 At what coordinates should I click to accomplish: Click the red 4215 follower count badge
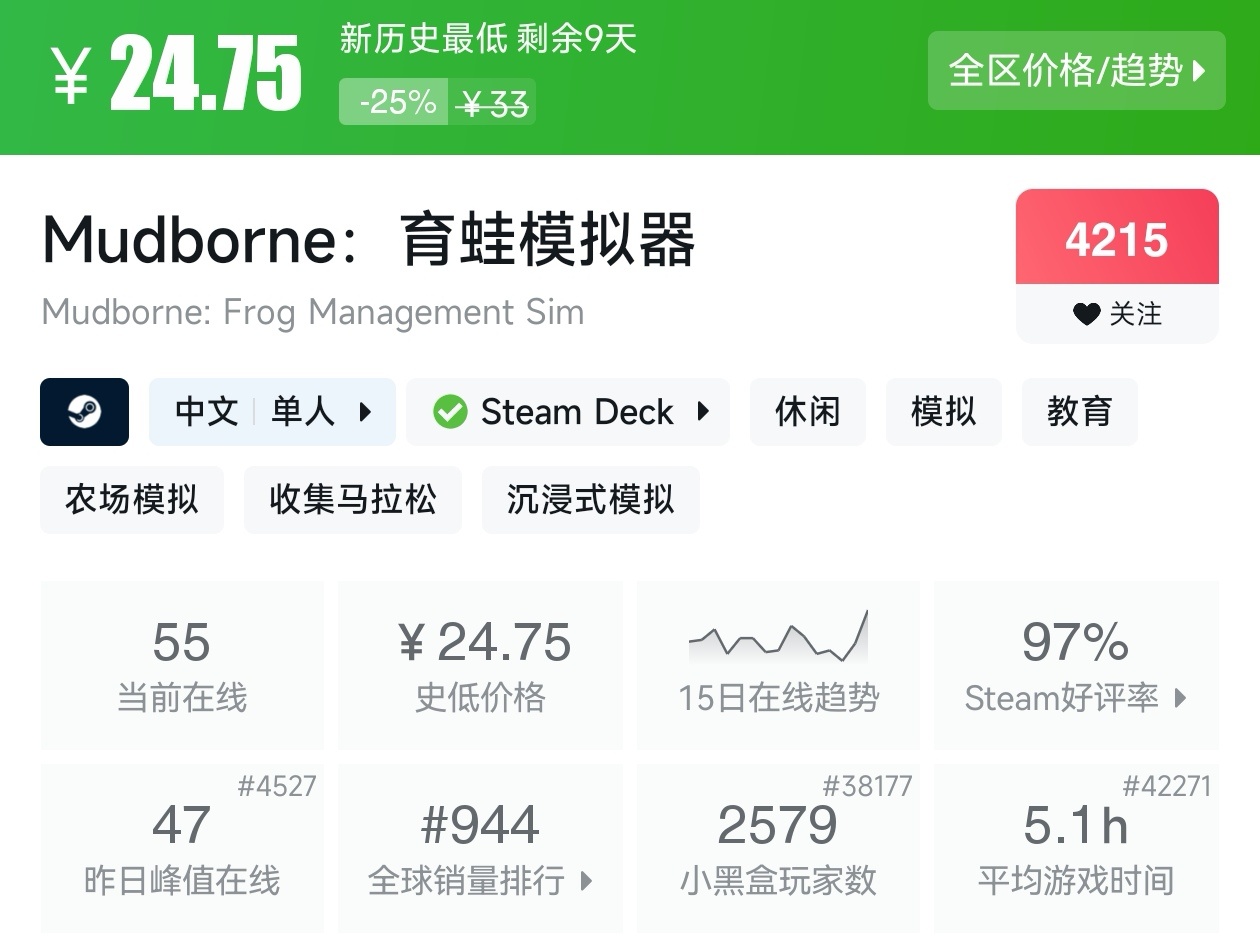click(x=1117, y=240)
